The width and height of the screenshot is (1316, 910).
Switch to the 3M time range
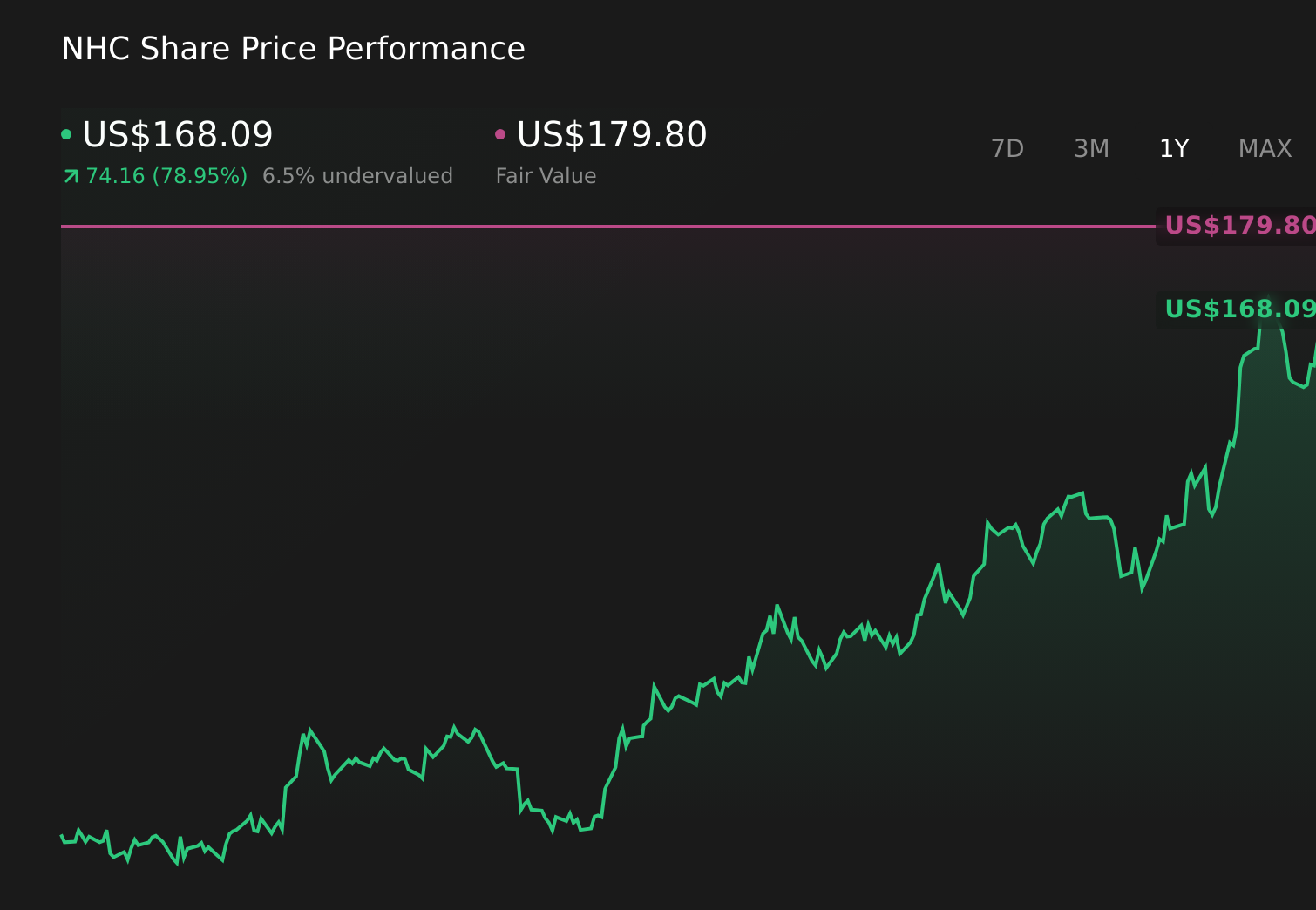1091,149
